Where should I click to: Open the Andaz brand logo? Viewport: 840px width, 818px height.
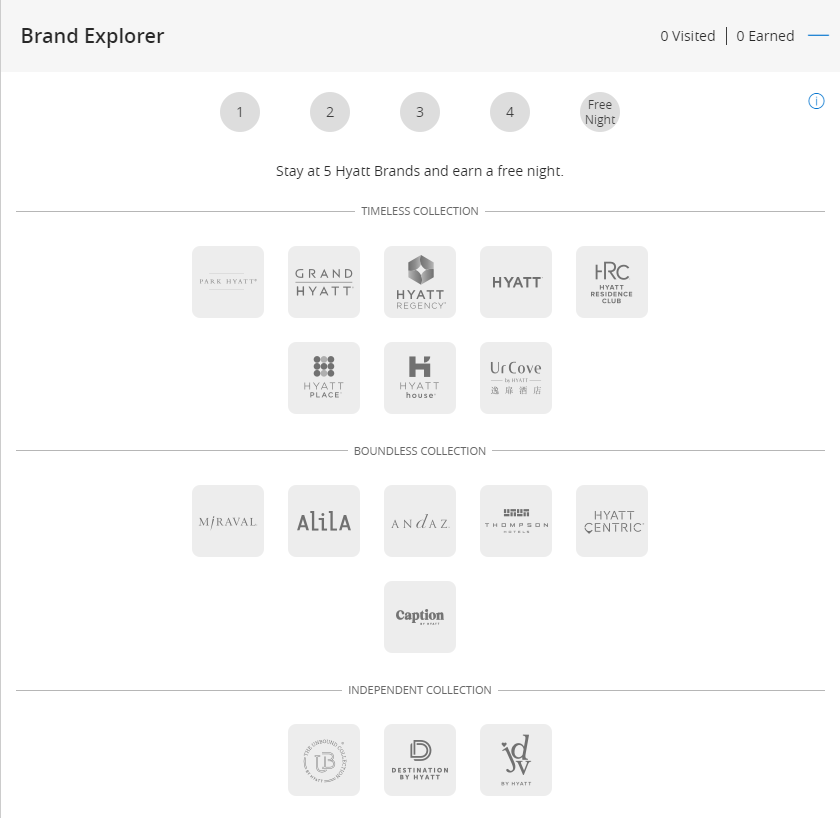[x=420, y=521]
